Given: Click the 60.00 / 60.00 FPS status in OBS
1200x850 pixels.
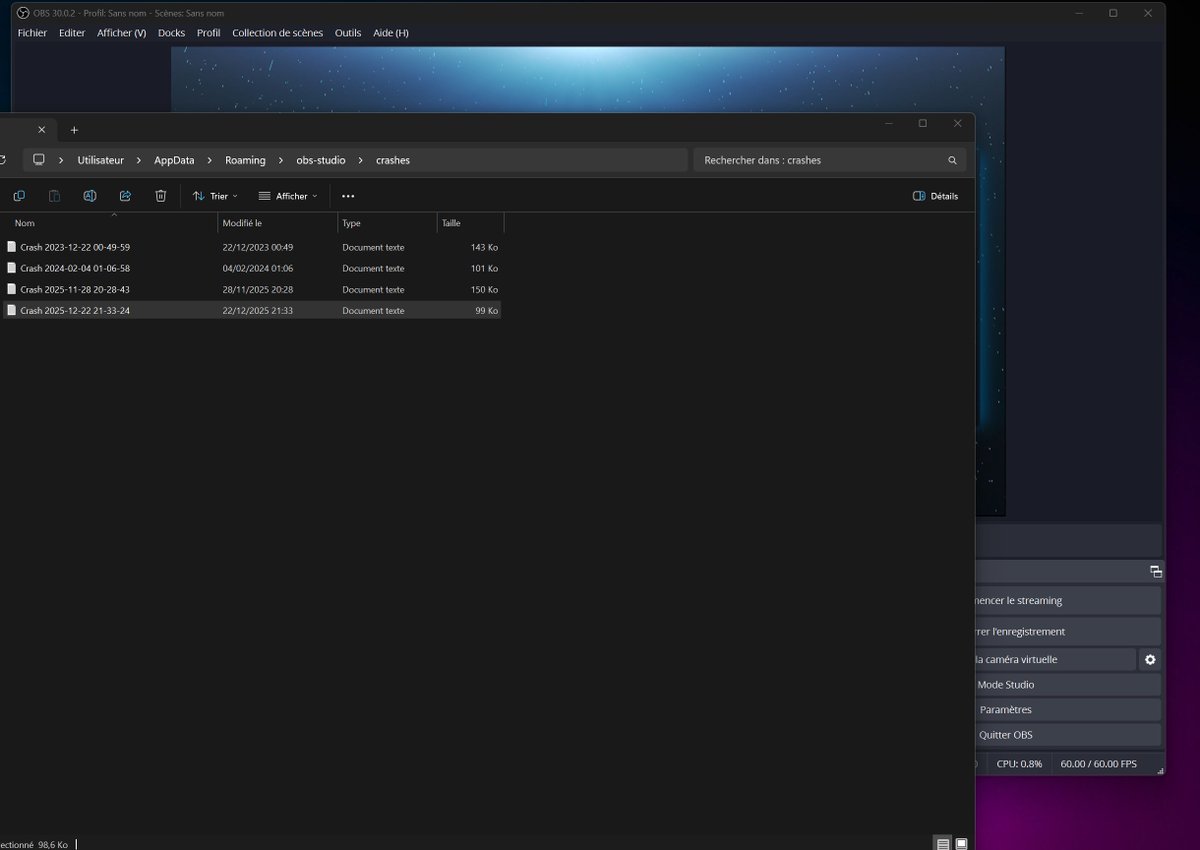Looking at the screenshot, I should [x=1098, y=764].
